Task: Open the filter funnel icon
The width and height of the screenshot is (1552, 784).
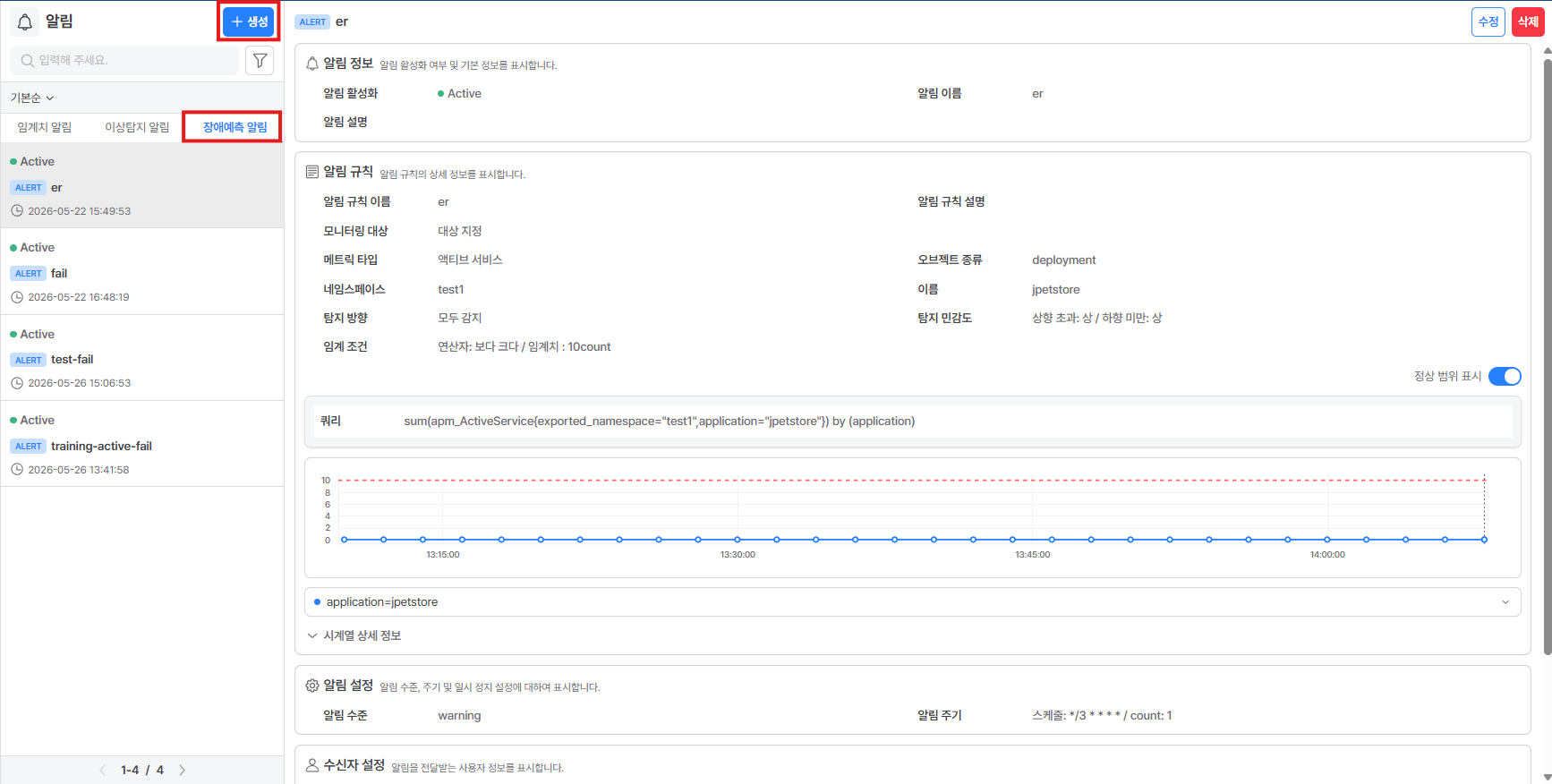Action: tap(260, 60)
